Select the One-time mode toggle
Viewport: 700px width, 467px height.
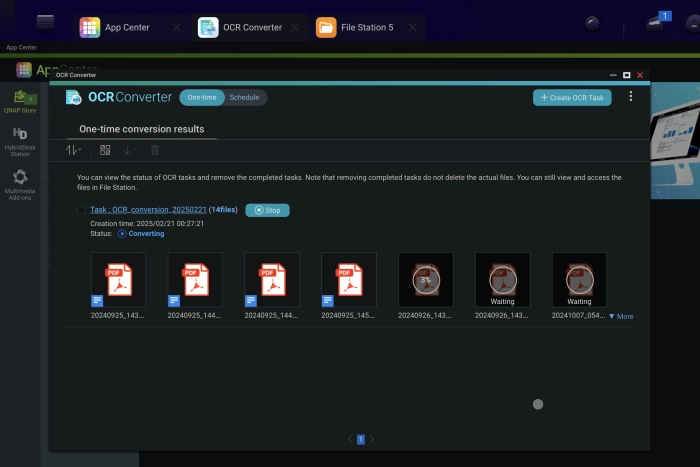click(202, 97)
